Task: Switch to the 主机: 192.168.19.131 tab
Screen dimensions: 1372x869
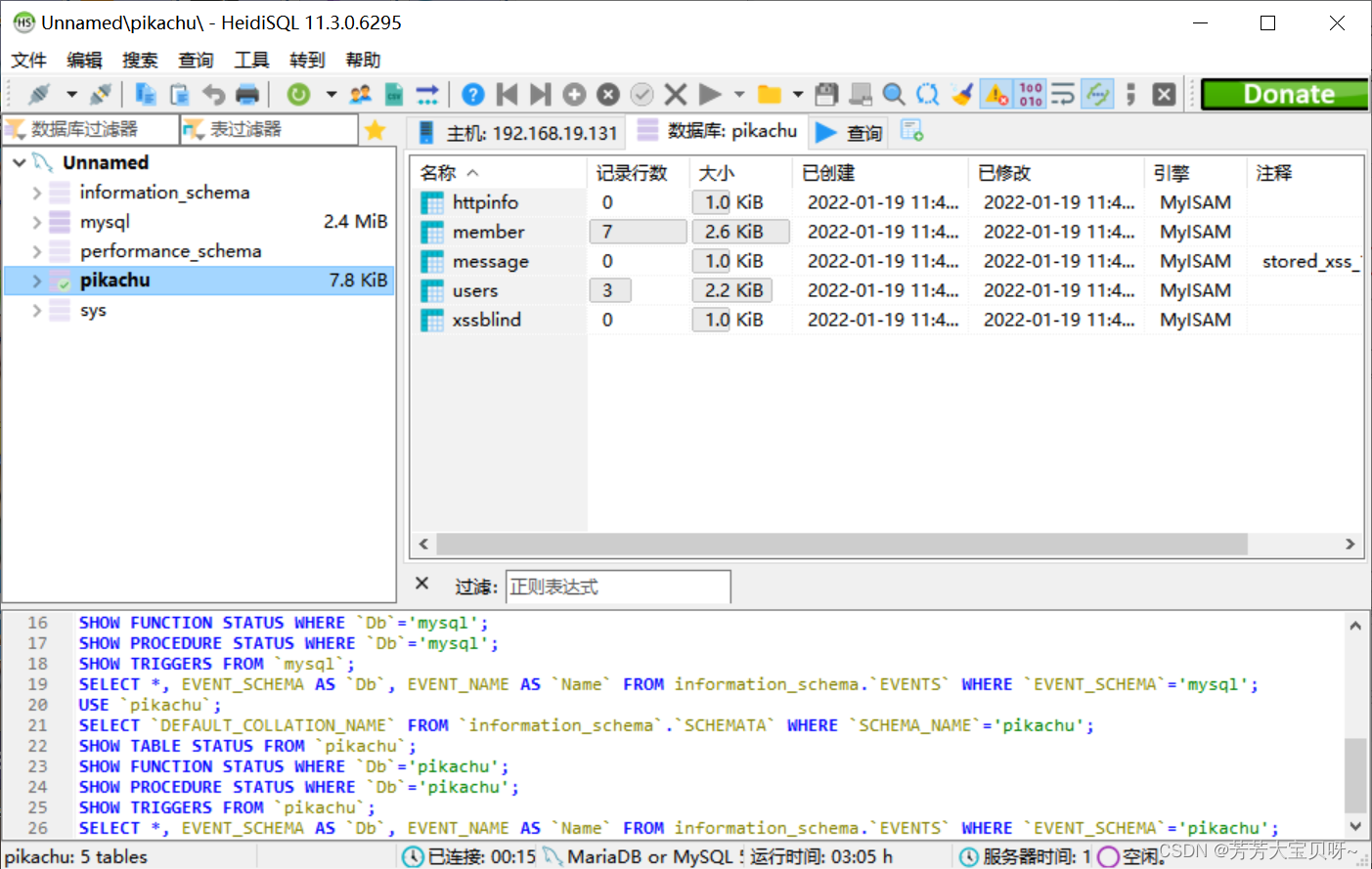Action: [518, 132]
